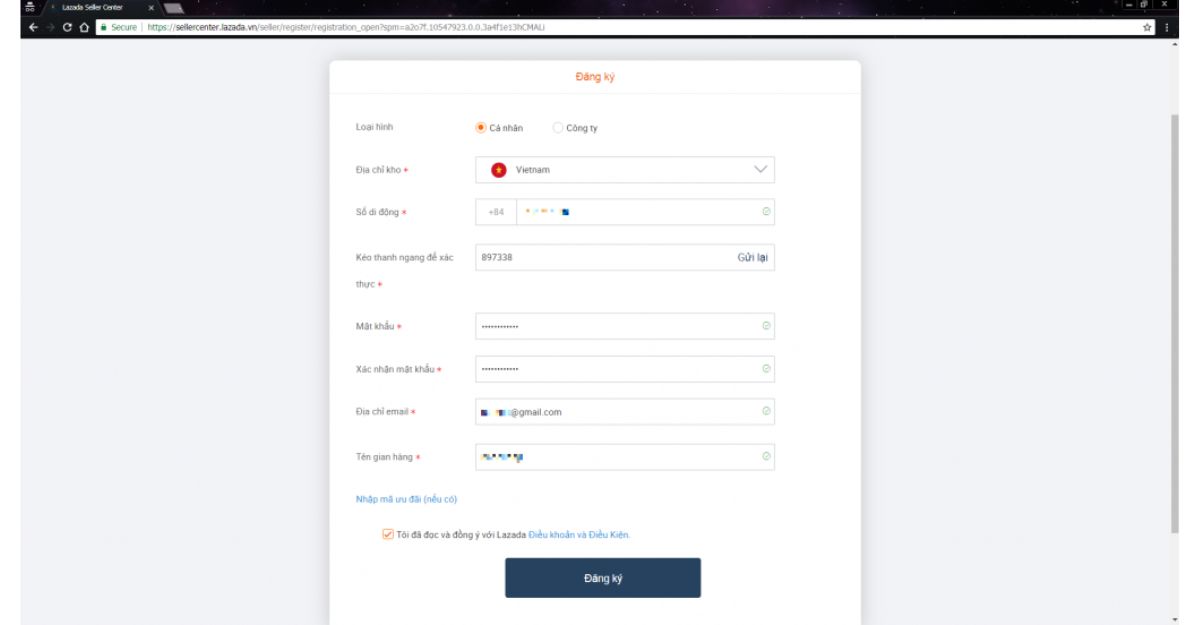The image size is (1200, 625).
Task: Click the +84 country code prefix
Action: (496, 212)
